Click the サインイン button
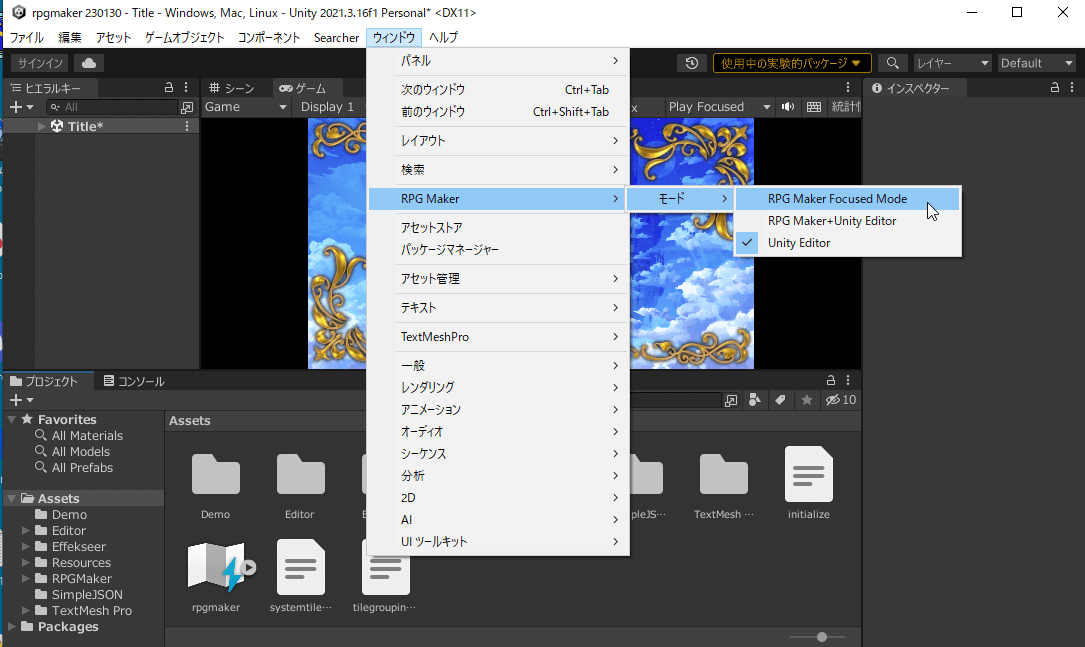The width and height of the screenshot is (1085, 647). (x=41, y=63)
